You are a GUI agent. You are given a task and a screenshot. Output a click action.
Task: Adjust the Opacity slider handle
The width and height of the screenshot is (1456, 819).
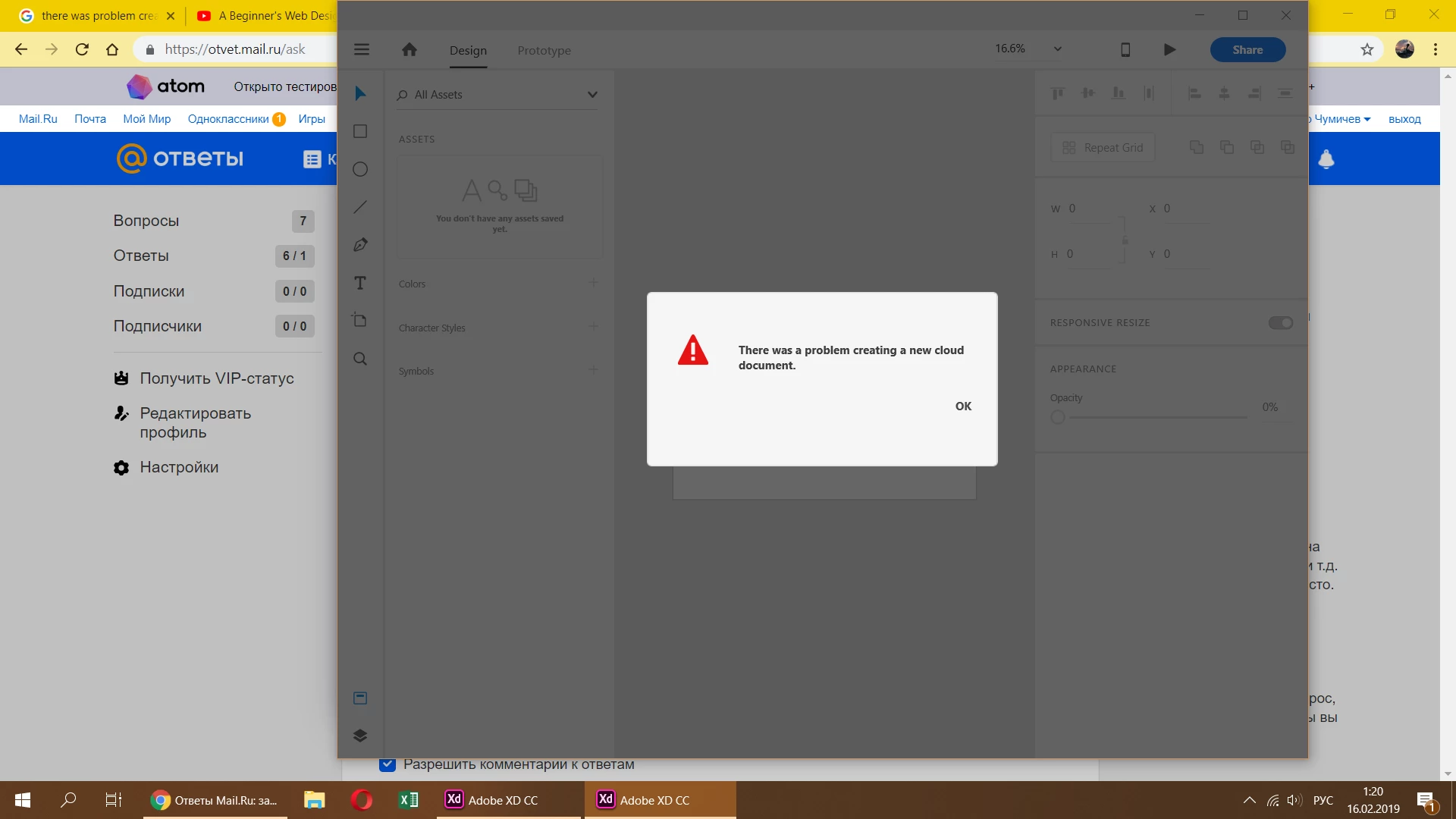(1058, 417)
